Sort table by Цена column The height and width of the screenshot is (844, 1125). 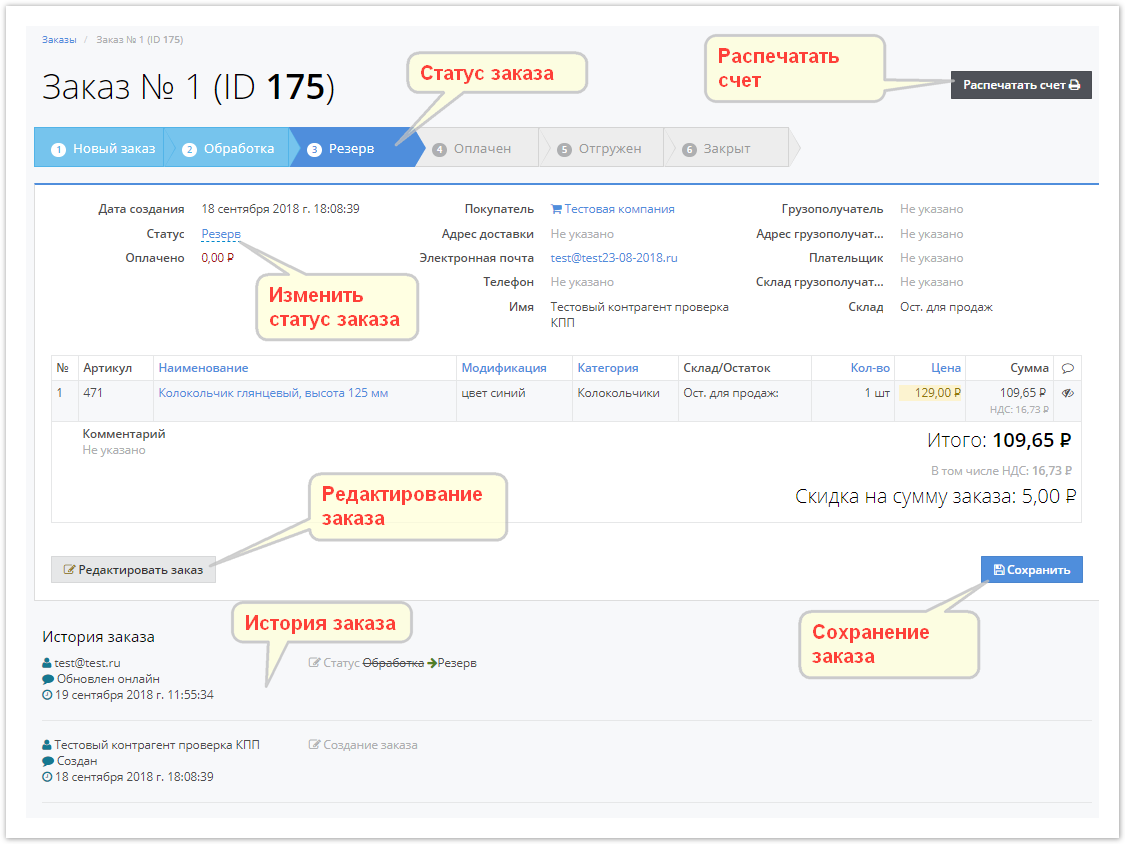pos(946,367)
